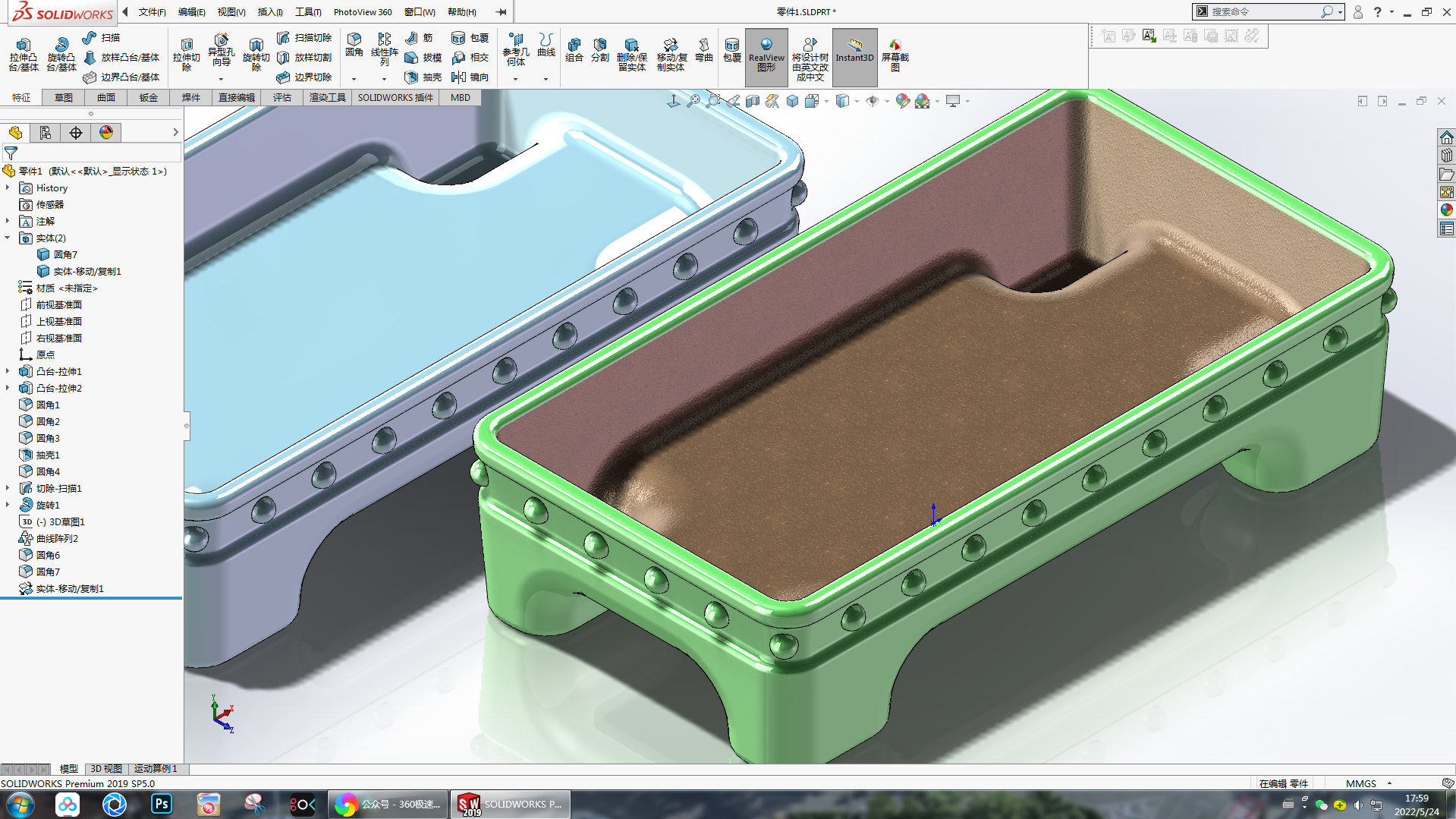Select the 旋转切除 revolved cut tool
This screenshot has width=1456, height=819.
[x=256, y=55]
